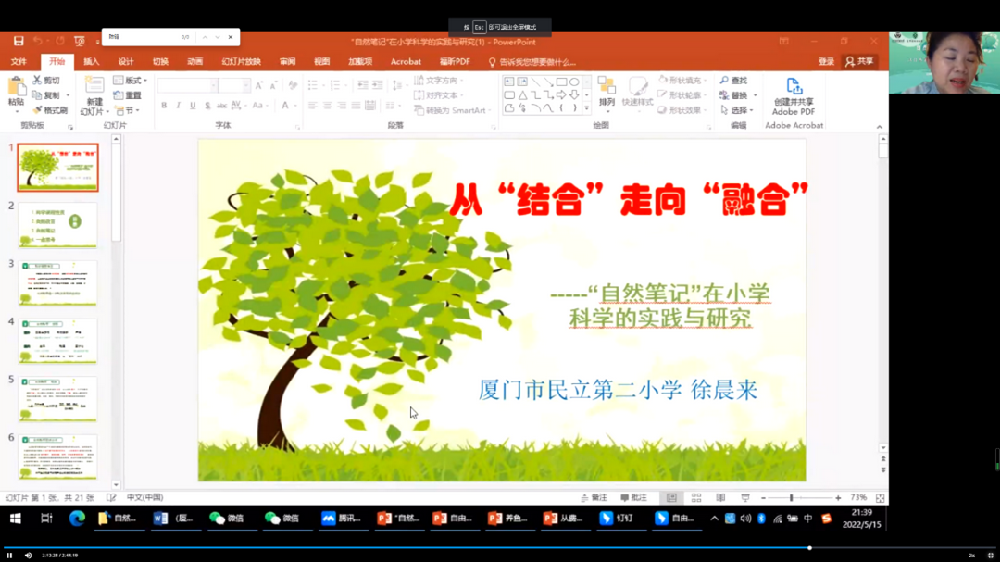The width and height of the screenshot is (1000, 562).
Task: Toggle strikethrough abc button
Action: [x=222, y=105]
